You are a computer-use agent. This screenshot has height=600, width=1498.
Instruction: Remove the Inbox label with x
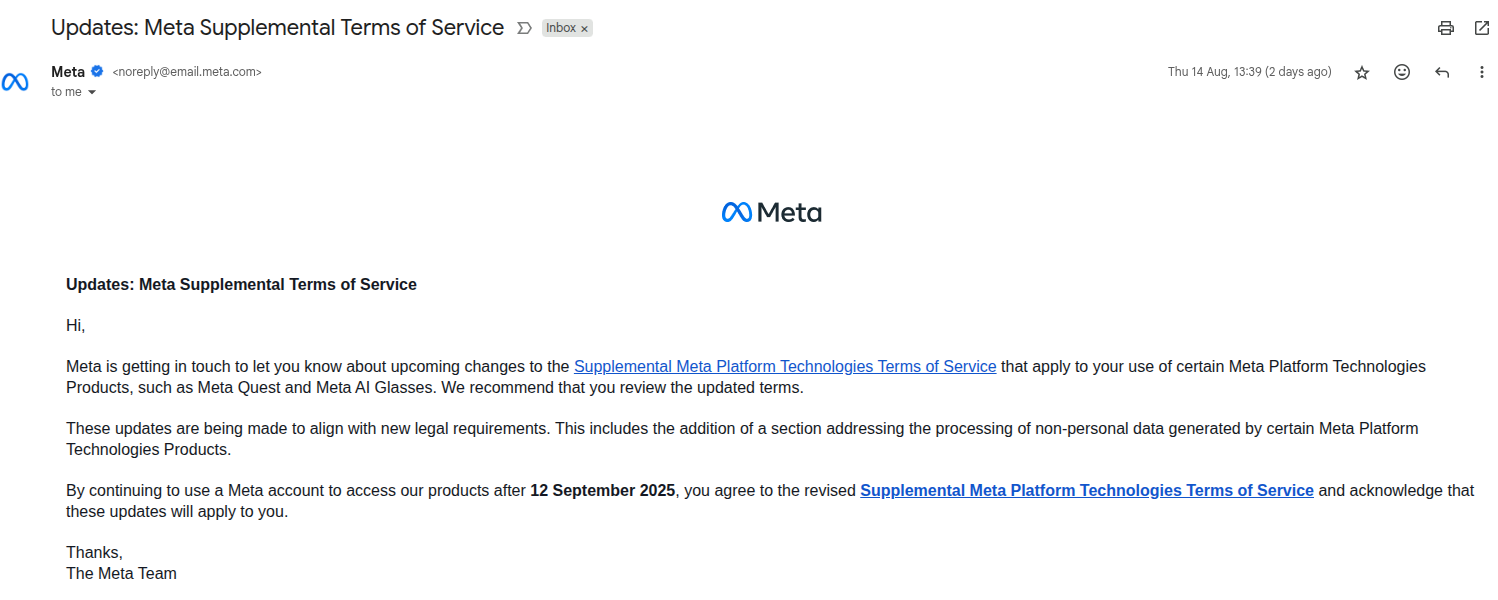coord(585,29)
